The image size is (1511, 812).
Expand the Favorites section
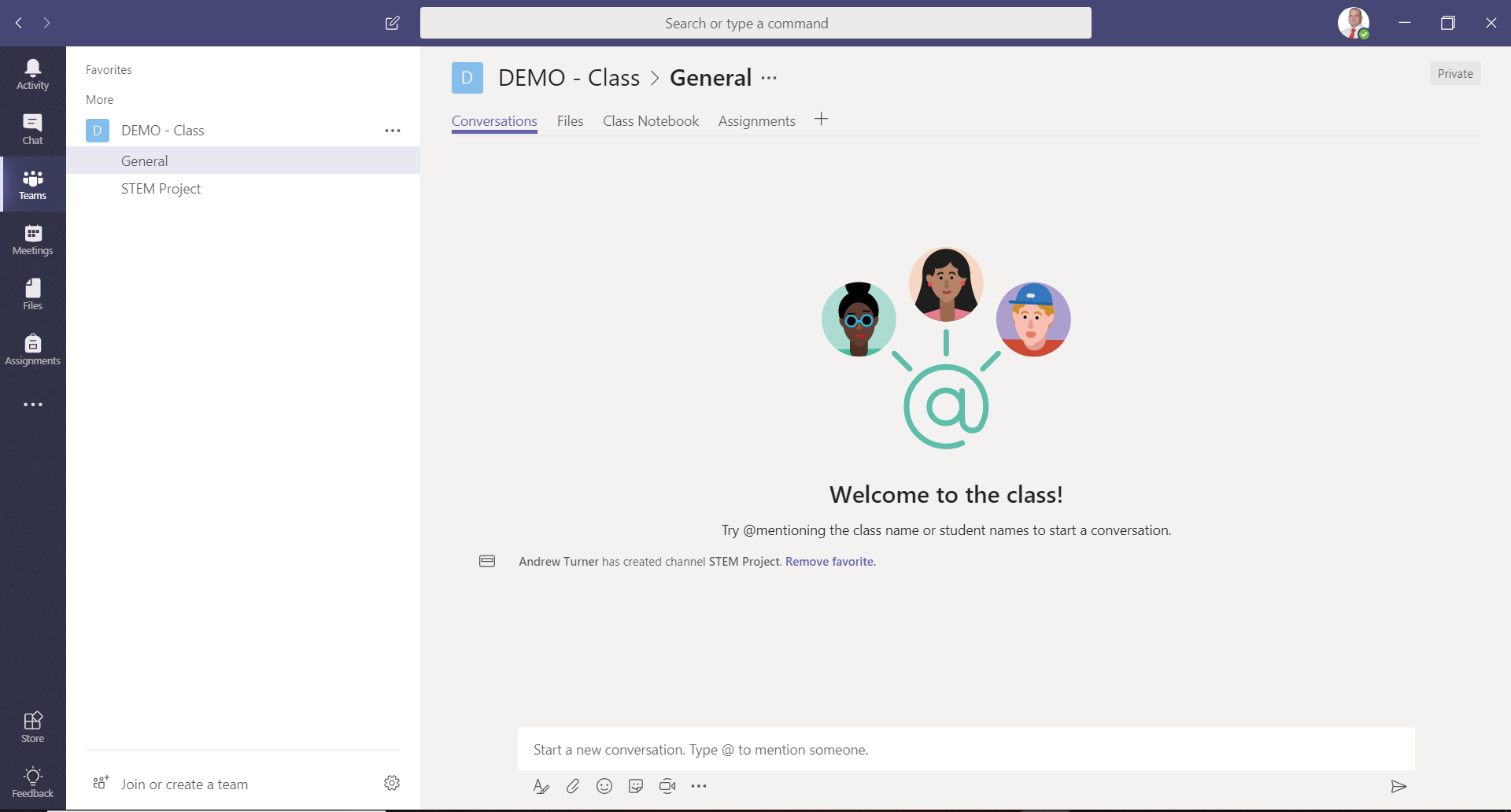click(x=109, y=70)
